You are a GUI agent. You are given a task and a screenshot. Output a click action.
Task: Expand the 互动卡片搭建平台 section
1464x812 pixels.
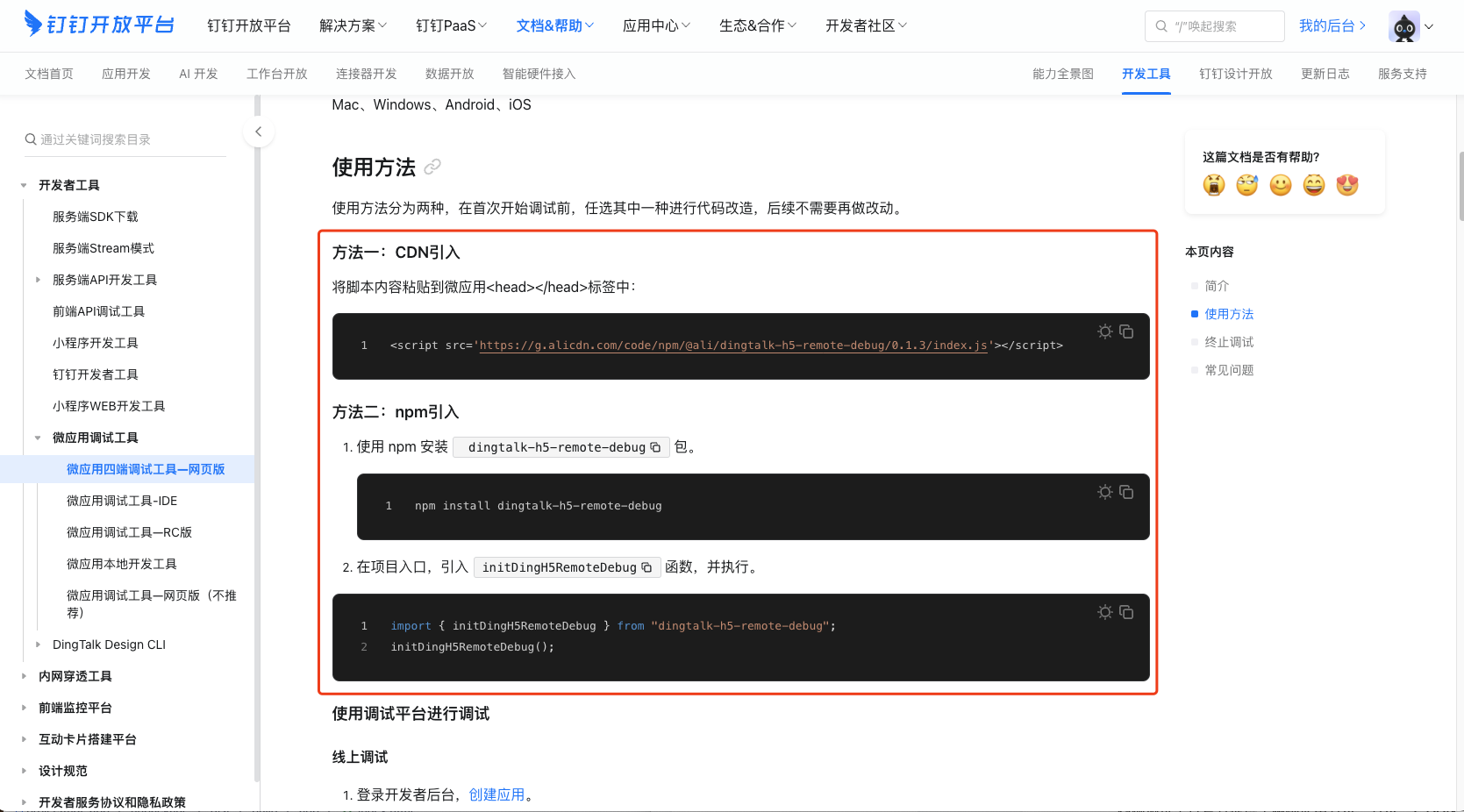click(24, 739)
